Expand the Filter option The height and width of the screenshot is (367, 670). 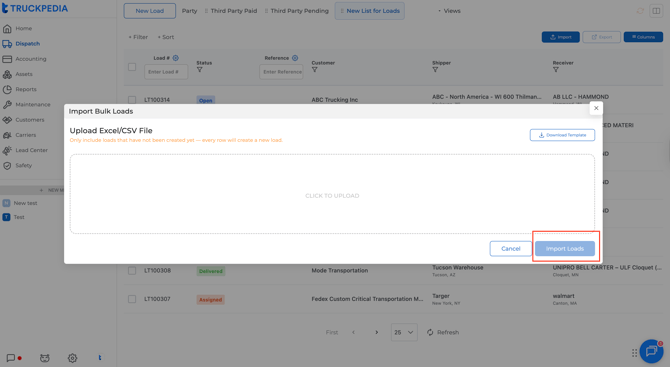point(138,37)
